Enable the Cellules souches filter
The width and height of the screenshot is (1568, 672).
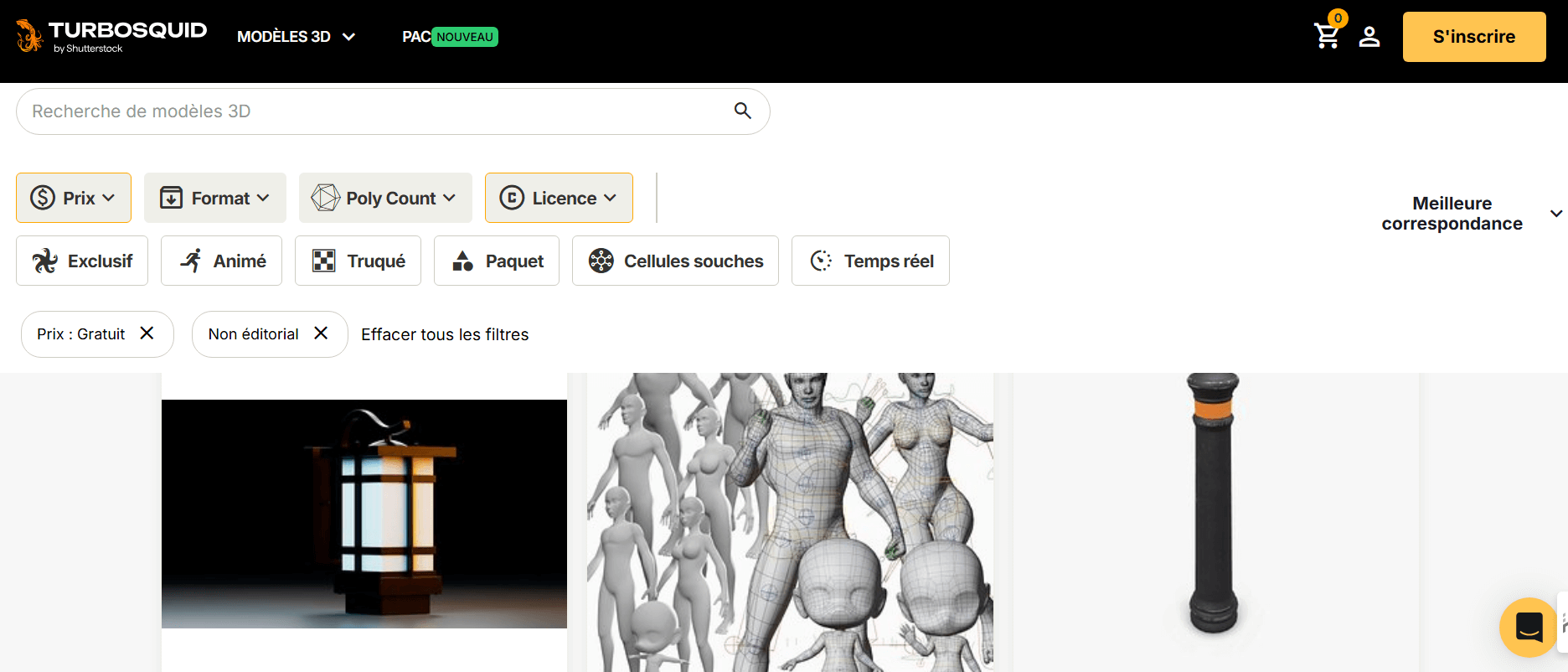(x=675, y=261)
